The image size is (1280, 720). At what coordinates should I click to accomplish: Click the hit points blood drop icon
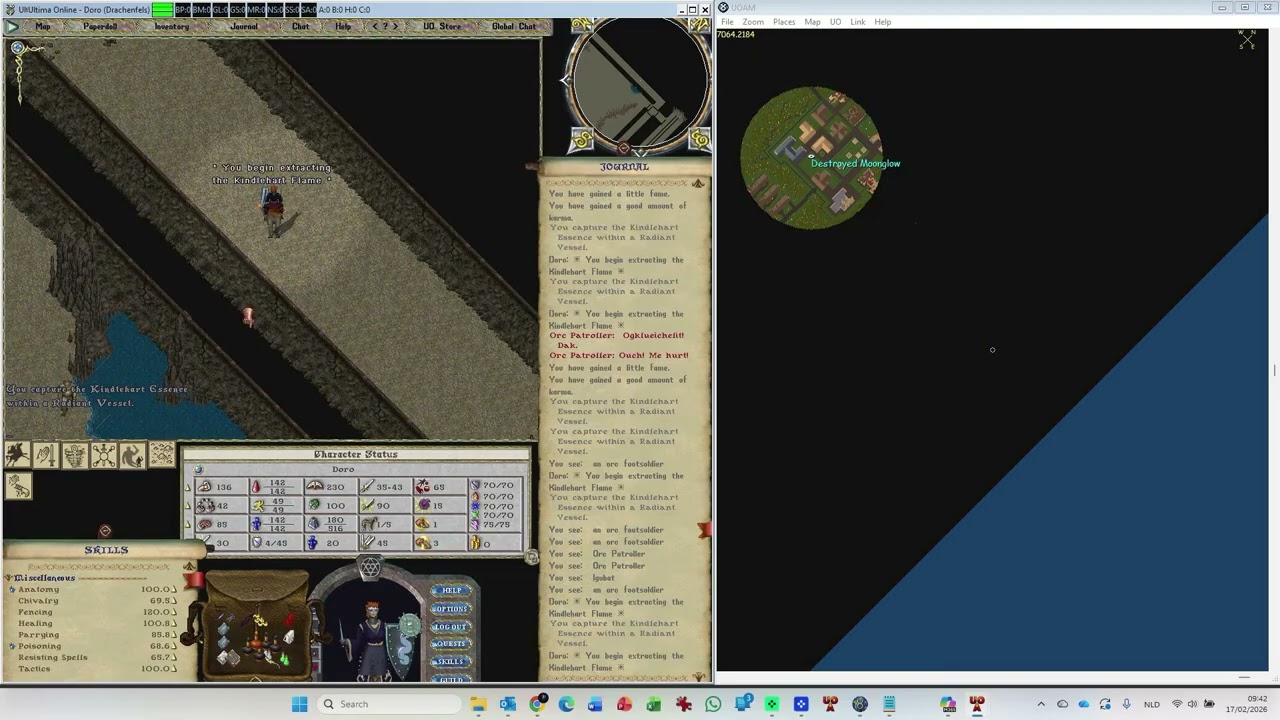click(256, 487)
